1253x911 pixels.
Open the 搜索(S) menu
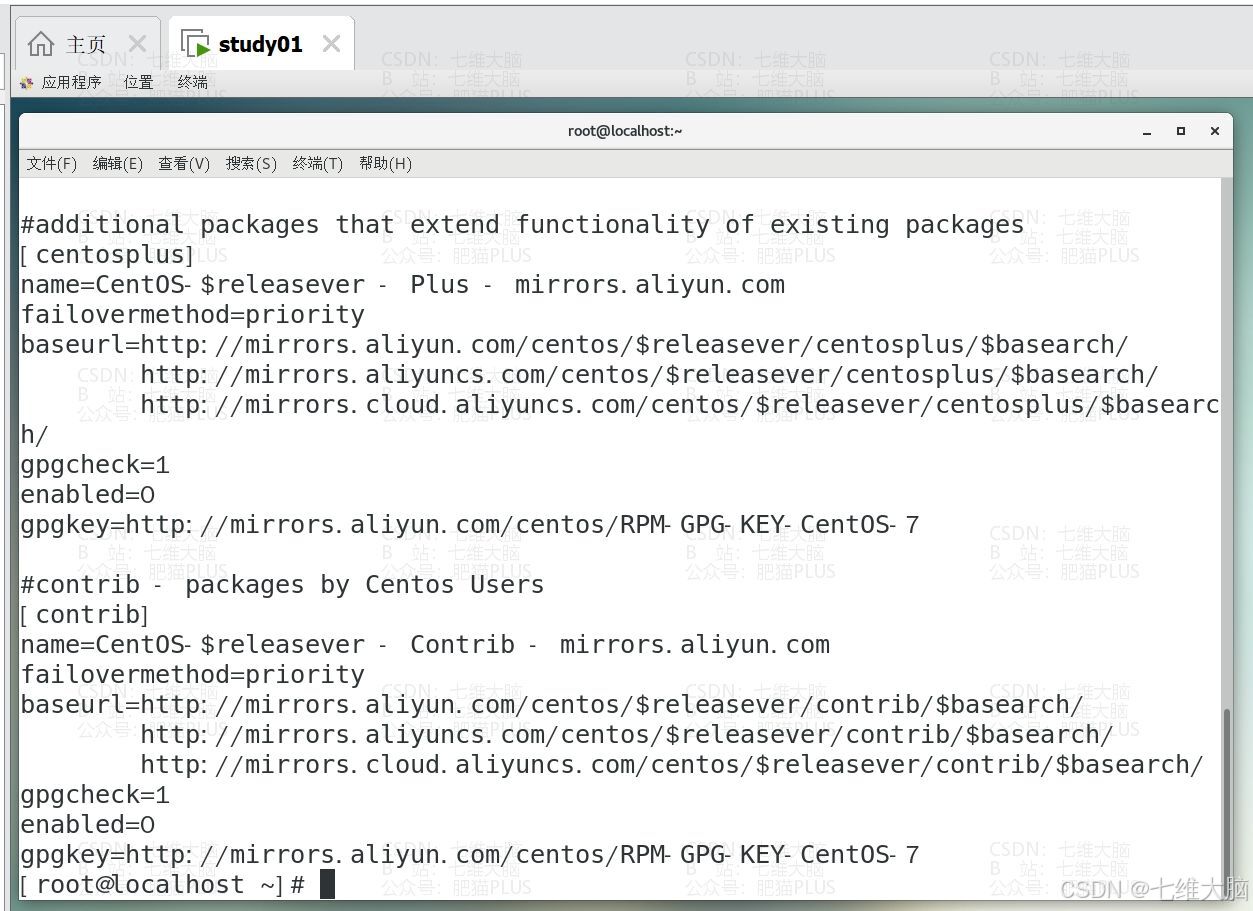251,164
